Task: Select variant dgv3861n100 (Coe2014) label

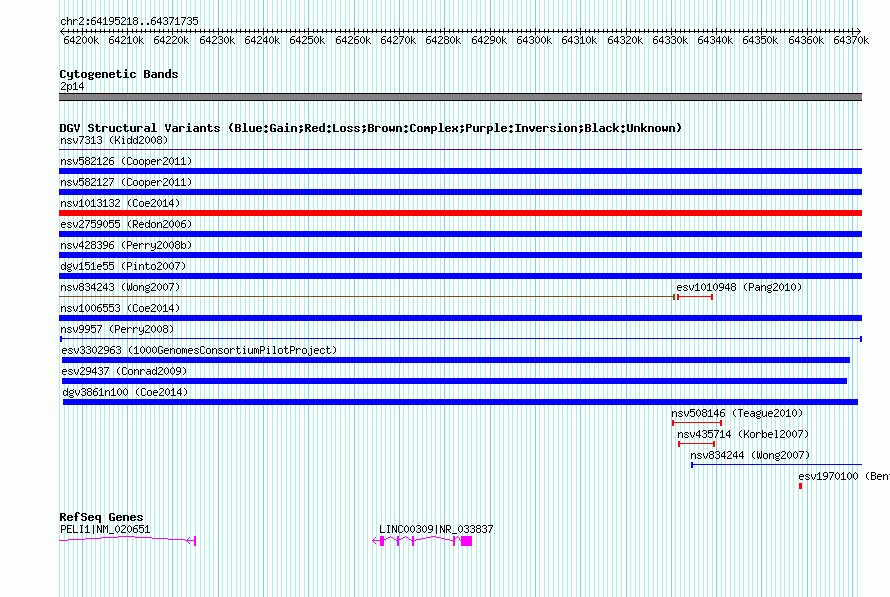Action: [125, 392]
